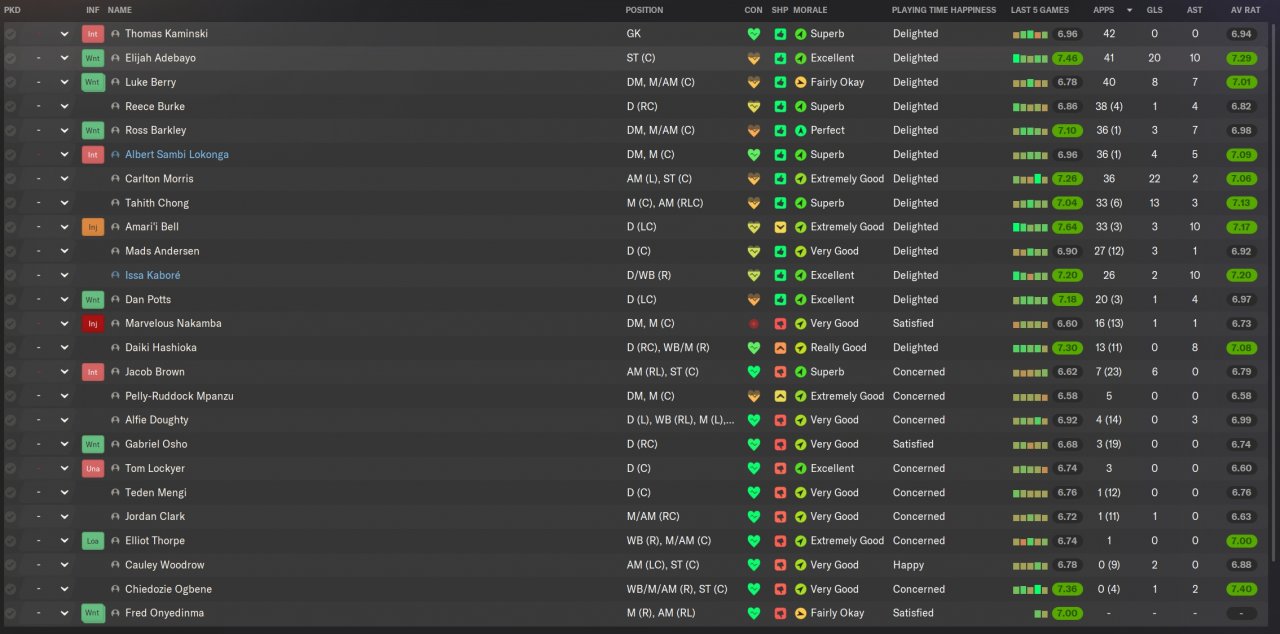Click Elijah Adebayo's 7.29 average rating badge
Viewport: 1280px width, 634px height.
click(1242, 58)
